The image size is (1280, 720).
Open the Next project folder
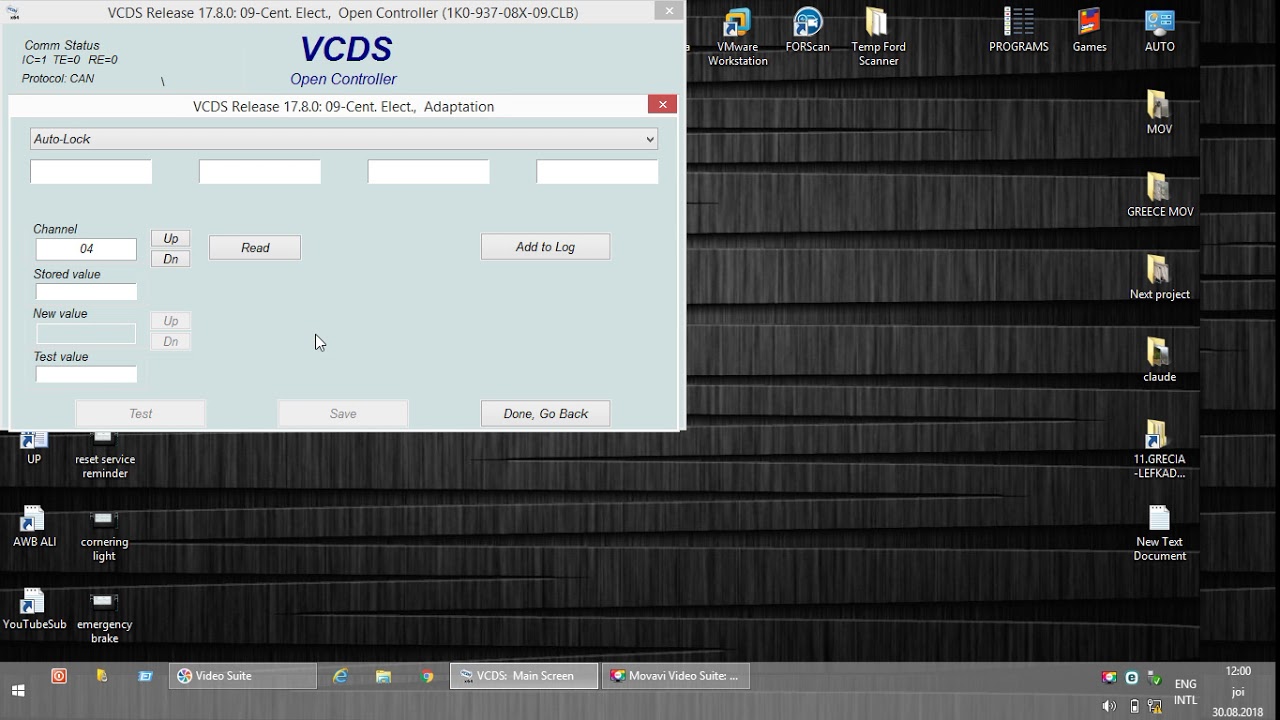point(1160,277)
